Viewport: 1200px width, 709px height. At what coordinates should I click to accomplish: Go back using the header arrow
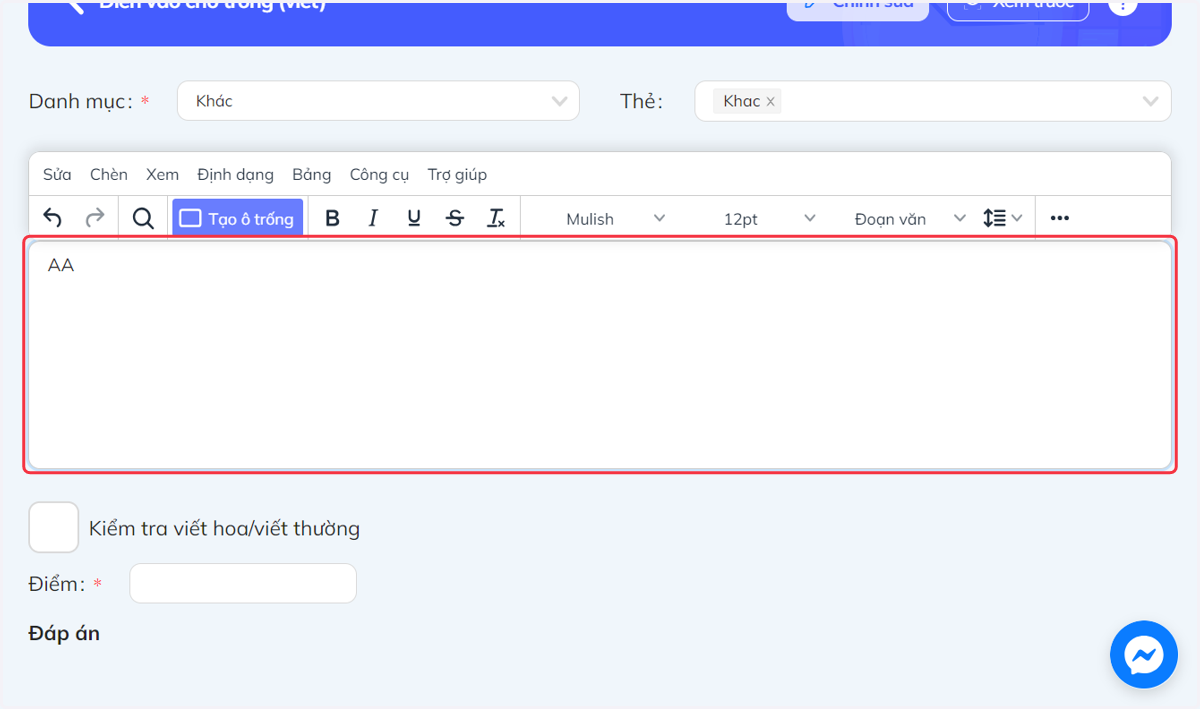pyautogui.click(x=74, y=6)
